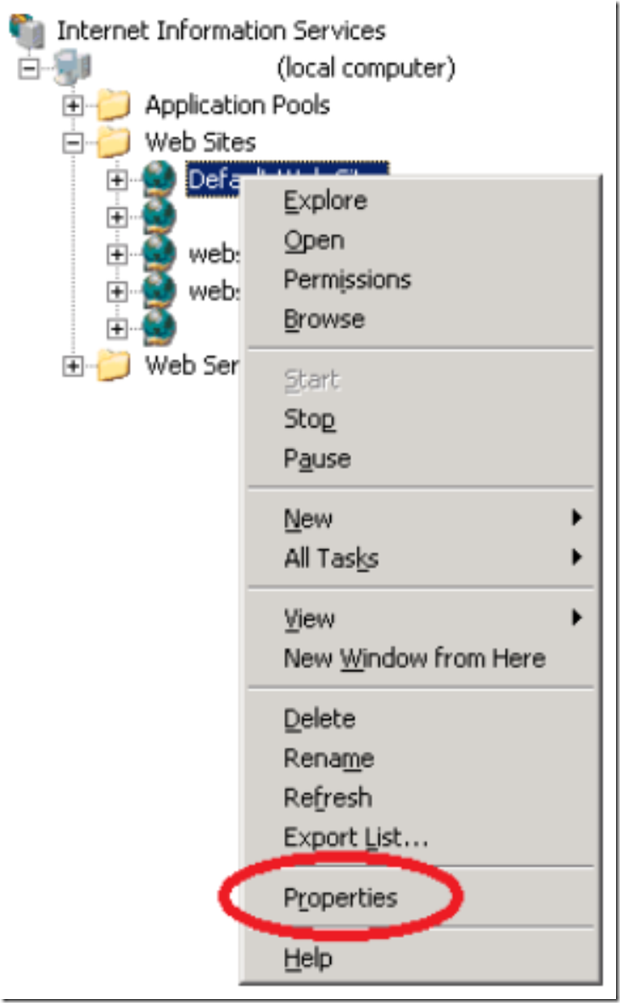Expand the Default Web Site node
This screenshot has height=1003, width=620.
pos(116,180)
